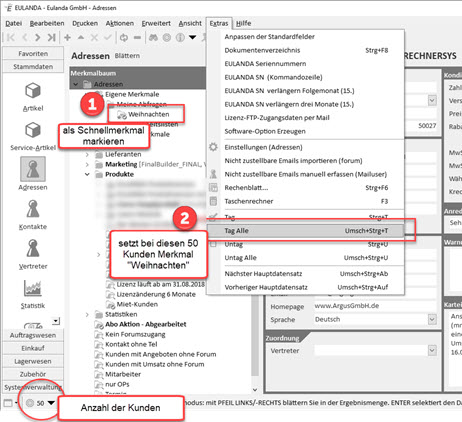Click the refresh arrows icon in toolbar
Screen dimensions: 462x422
[124, 37]
